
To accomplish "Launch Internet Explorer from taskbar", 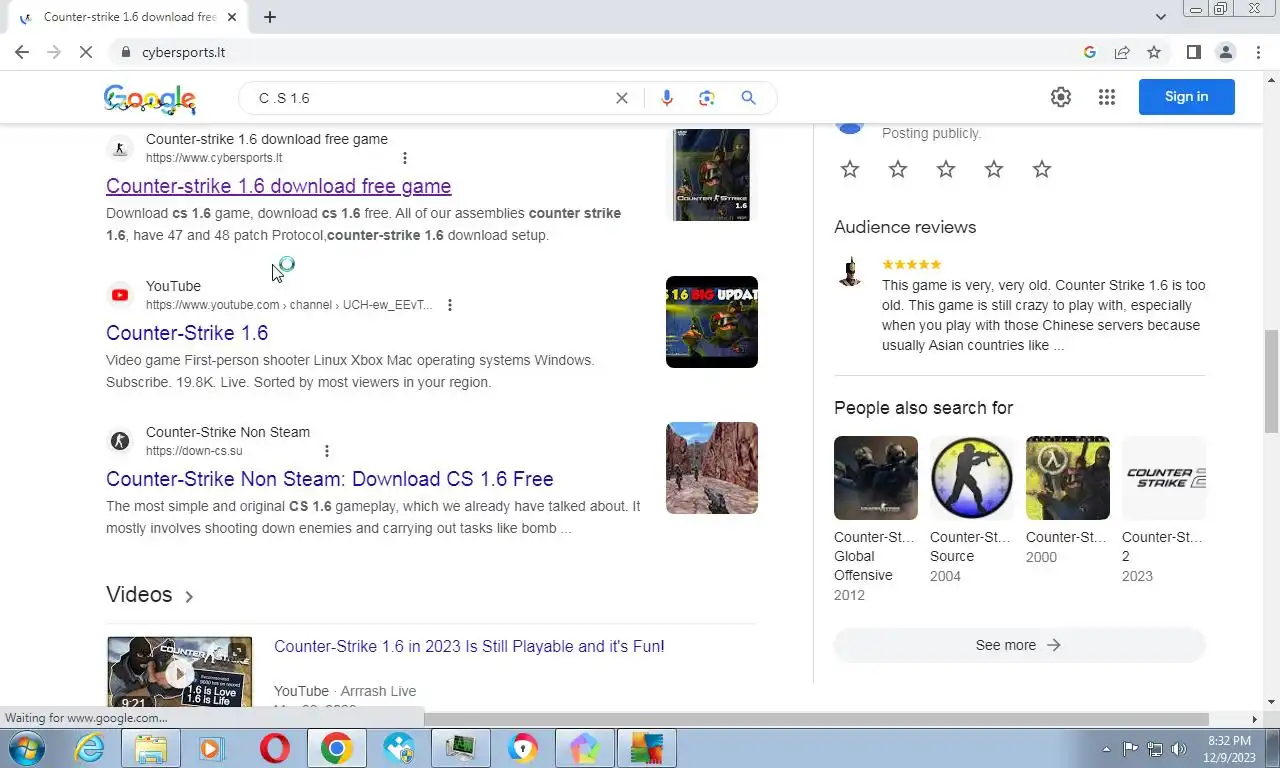I will [x=90, y=748].
